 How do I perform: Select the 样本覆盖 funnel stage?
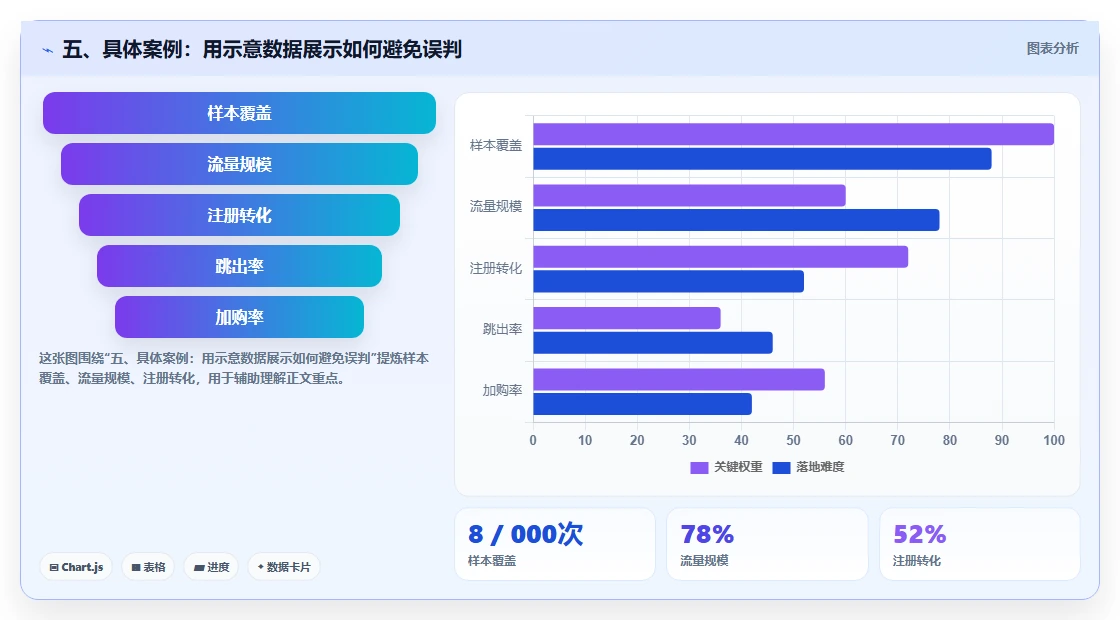pos(239,113)
